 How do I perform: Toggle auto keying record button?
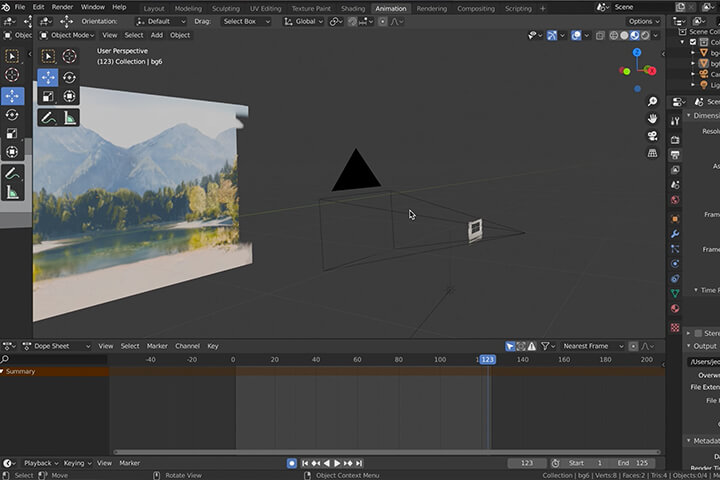pyautogui.click(x=292, y=463)
